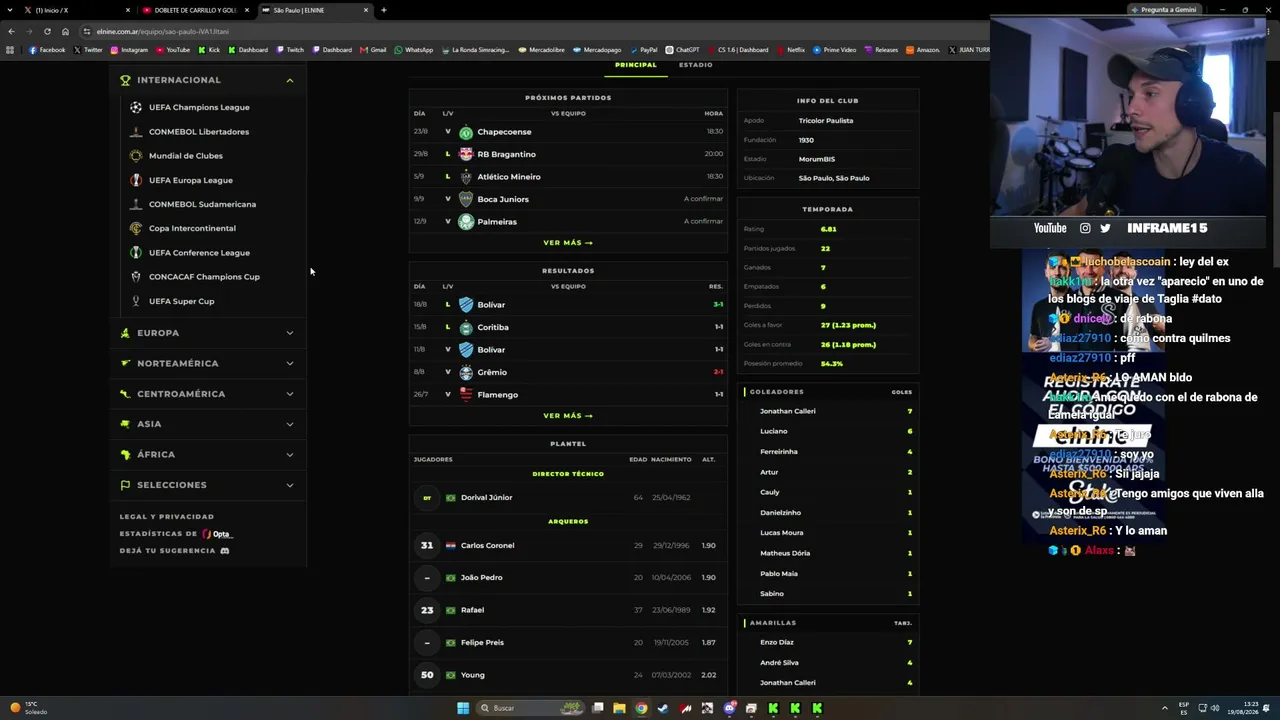Open the UEFA Champions League icon
The image size is (1280, 720).
[x=136, y=107]
